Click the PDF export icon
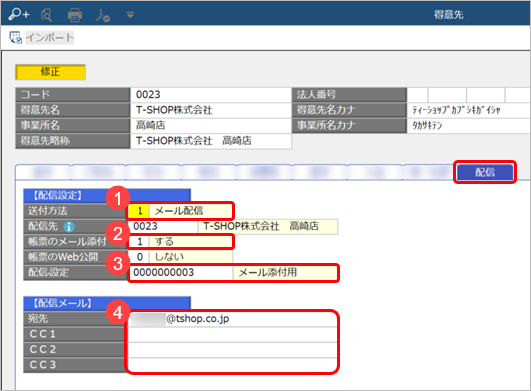This screenshot has height=391, width=531. (102, 15)
